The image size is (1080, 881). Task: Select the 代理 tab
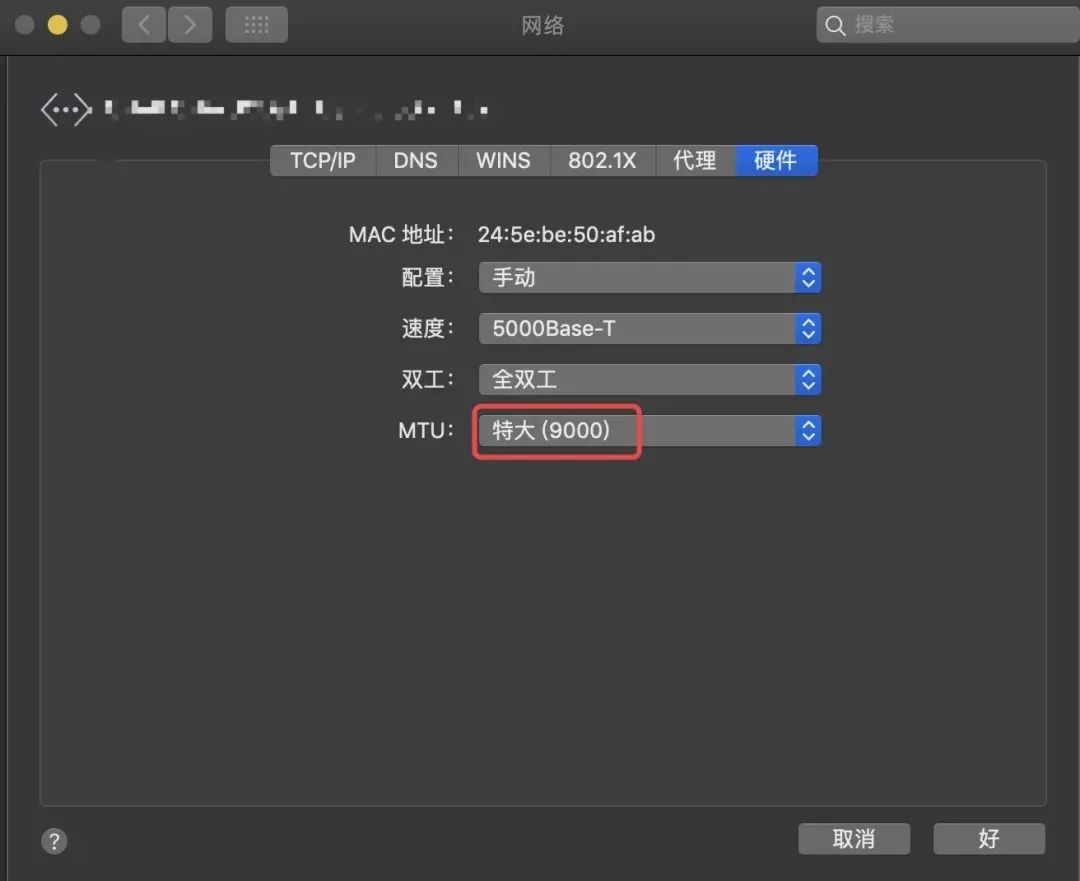694,160
